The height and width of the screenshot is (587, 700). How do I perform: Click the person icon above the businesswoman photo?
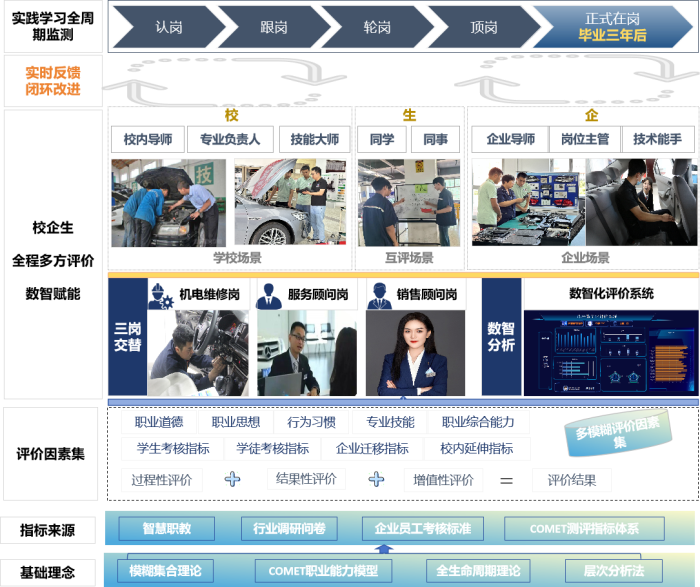[378, 294]
